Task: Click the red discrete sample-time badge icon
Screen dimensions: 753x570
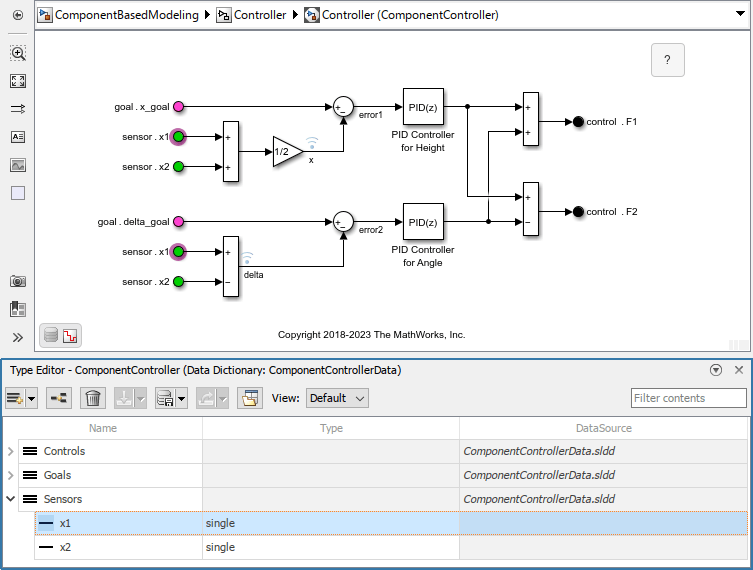Action: tap(70, 335)
